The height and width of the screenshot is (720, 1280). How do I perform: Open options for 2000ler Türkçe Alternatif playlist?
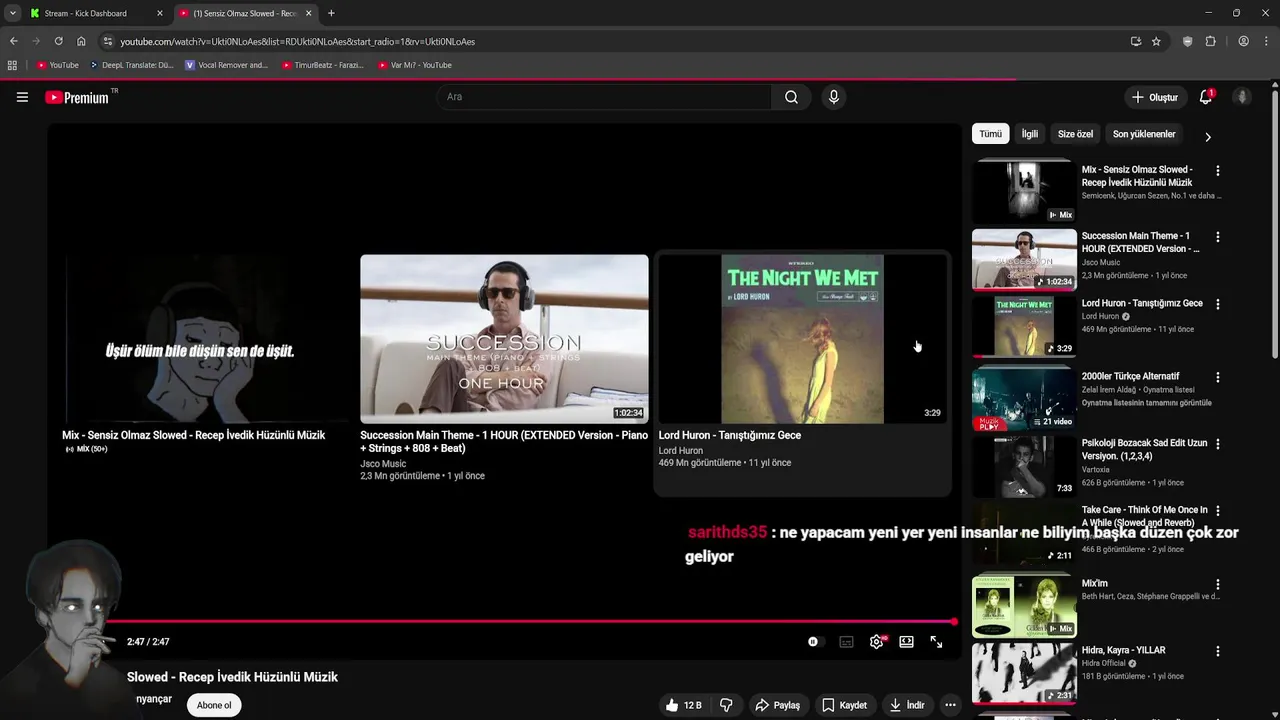[1217, 377]
